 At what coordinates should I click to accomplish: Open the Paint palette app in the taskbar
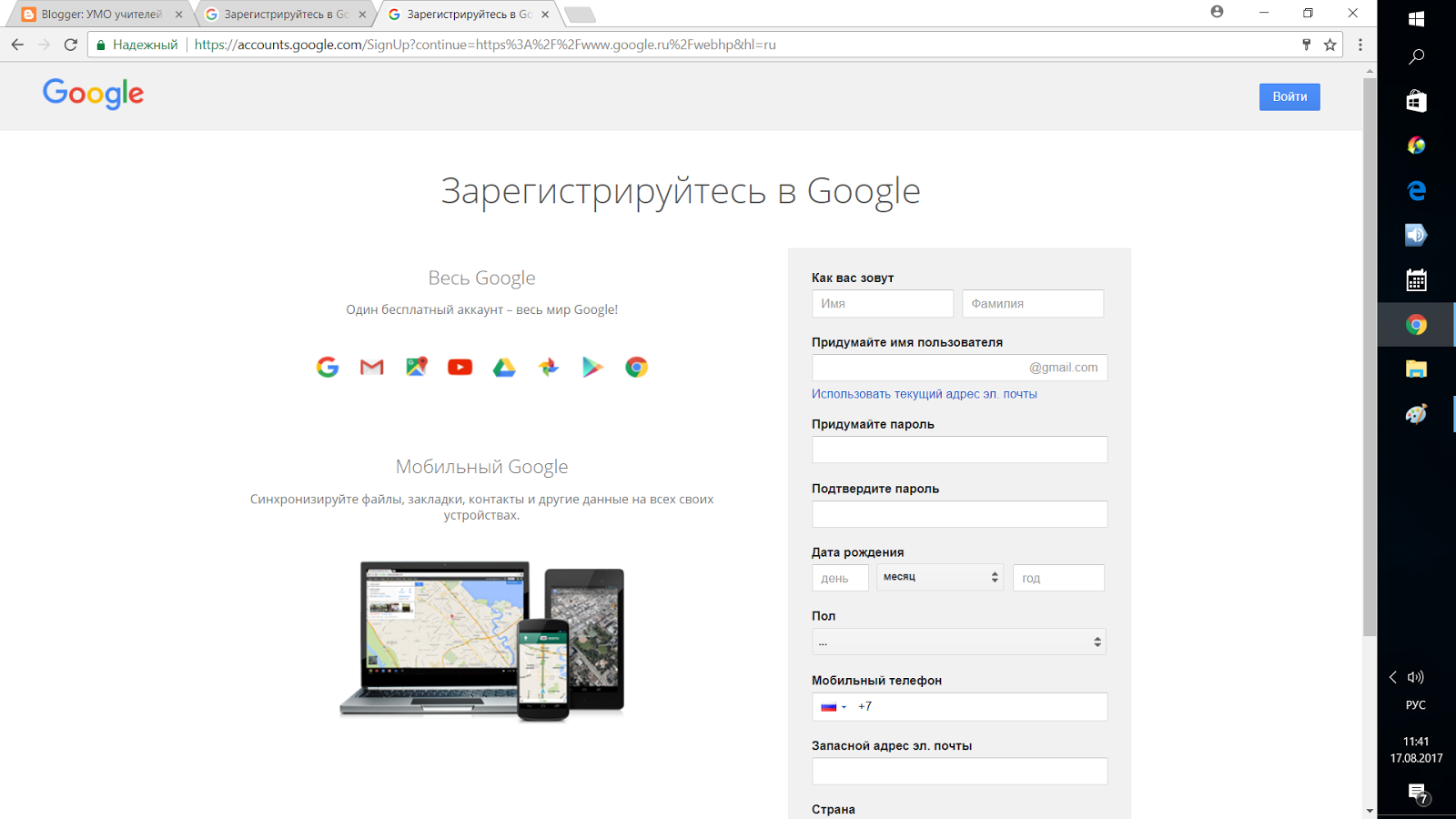point(1416,414)
